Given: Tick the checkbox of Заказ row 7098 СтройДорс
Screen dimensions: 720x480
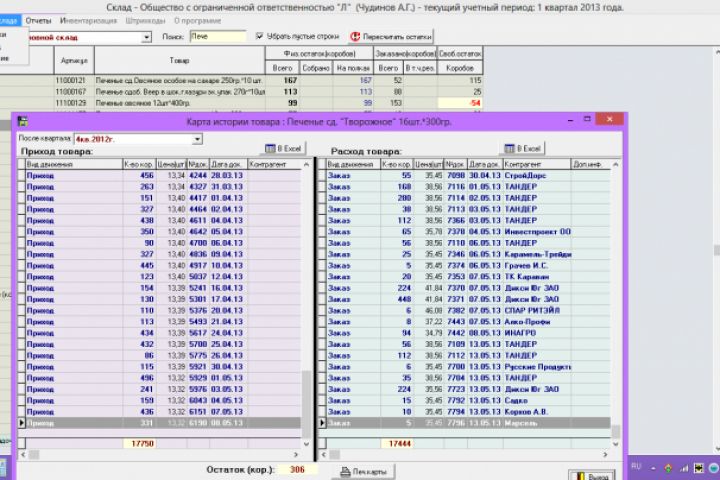Looking at the screenshot, I should tap(322, 175).
